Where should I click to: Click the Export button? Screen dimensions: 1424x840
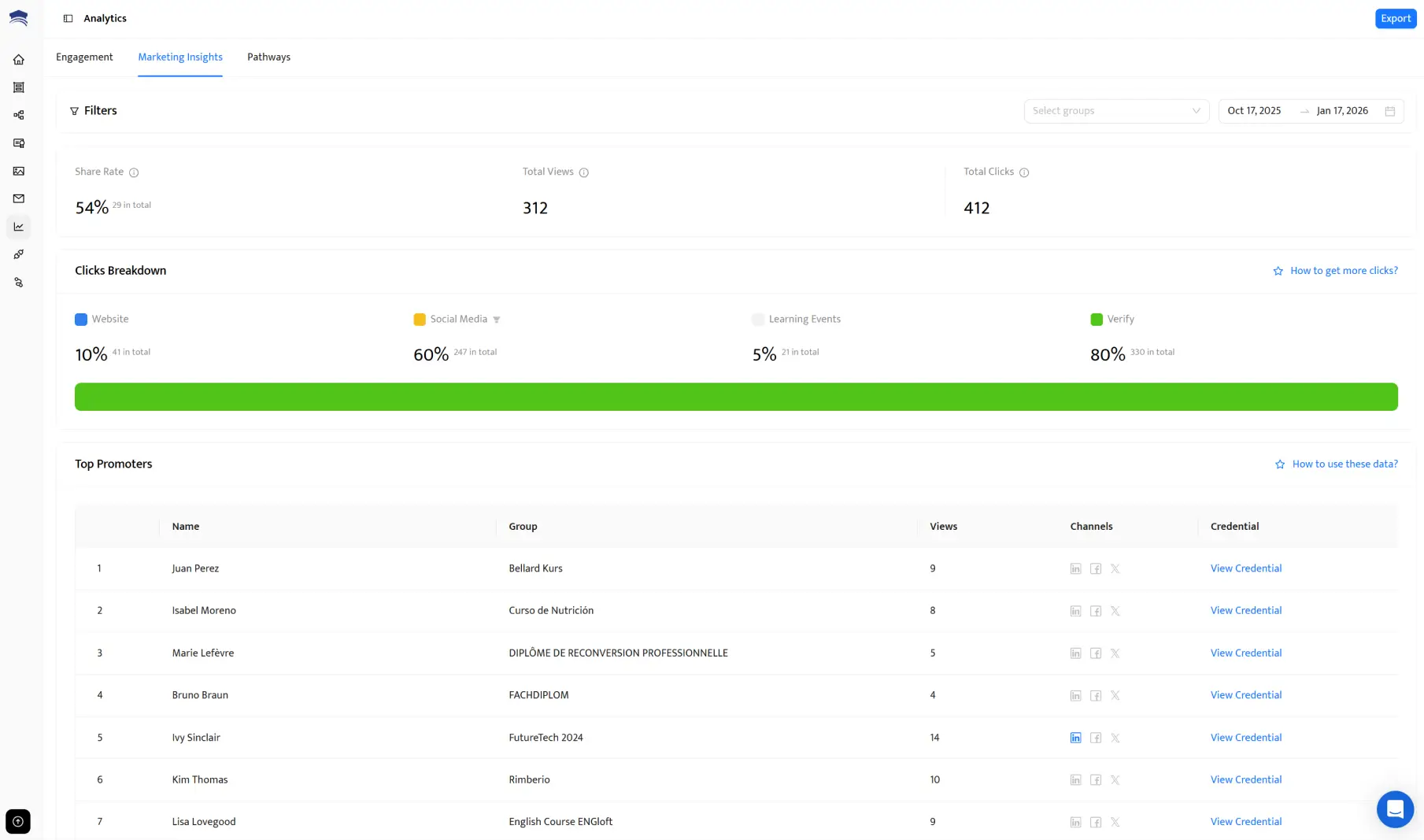point(1395,18)
